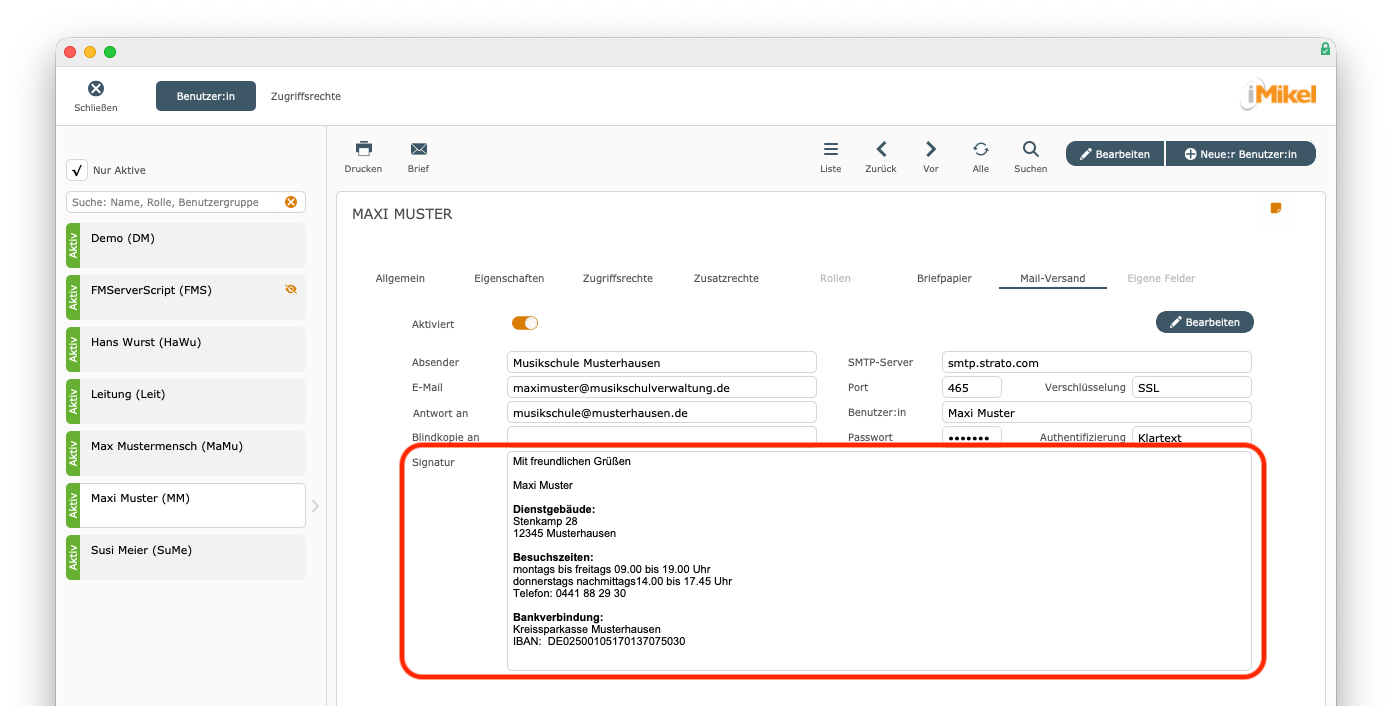This screenshot has height=706, width=1392.
Task: Click the Alle refresh icon
Action: coord(981,149)
